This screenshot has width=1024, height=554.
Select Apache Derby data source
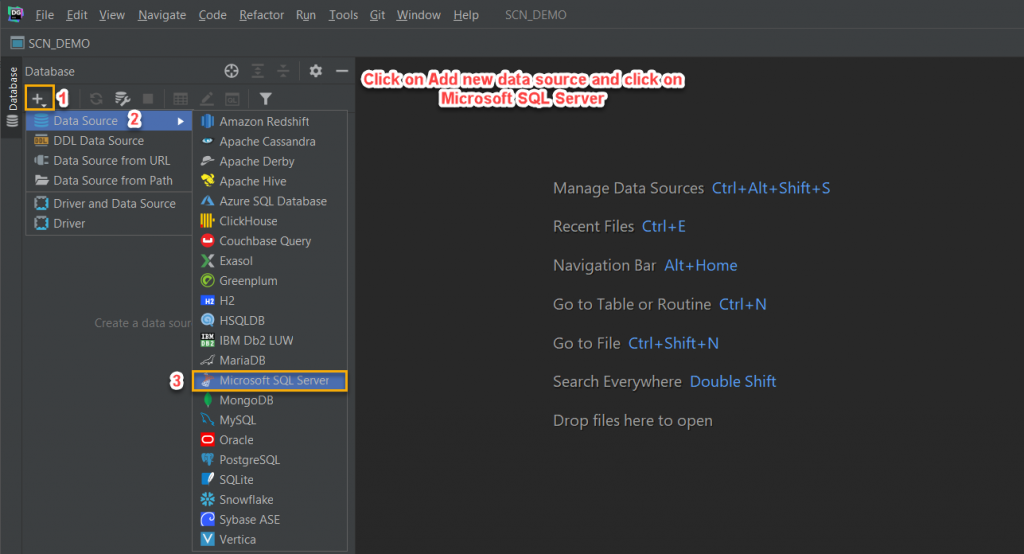[270, 161]
